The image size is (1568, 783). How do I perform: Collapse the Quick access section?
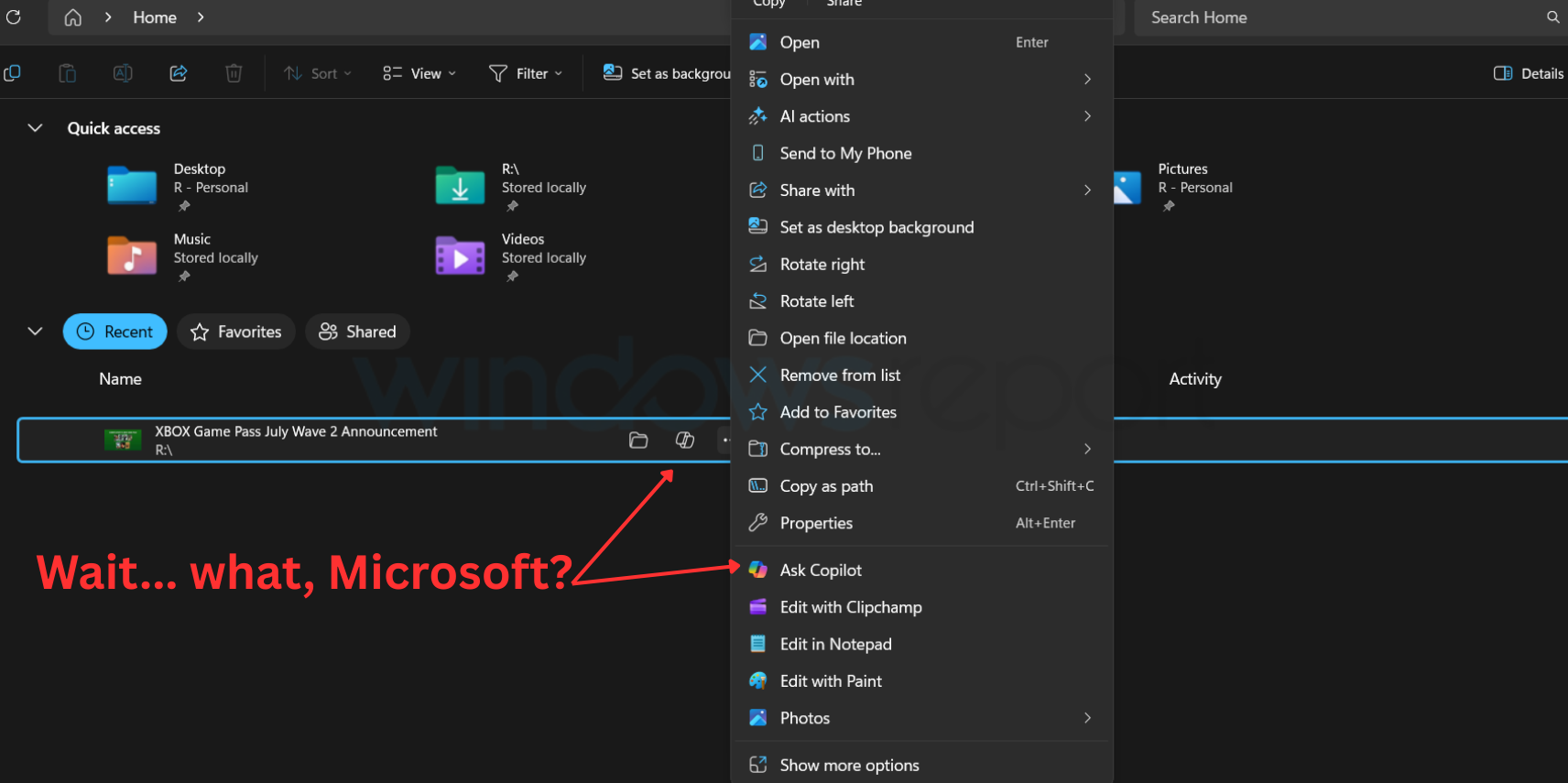click(35, 128)
